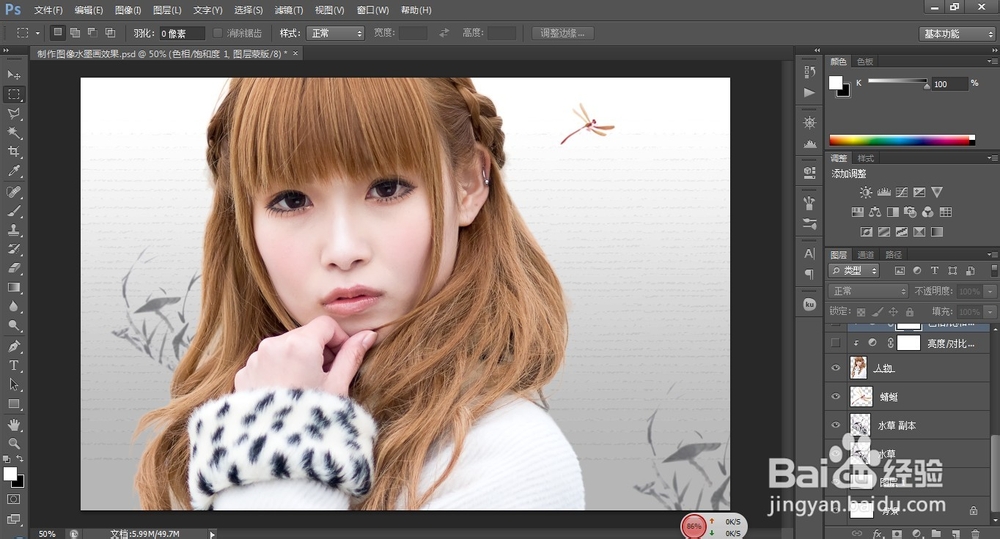Open the History panel icon
1000x539 pixels.
[x=809, y=72]
